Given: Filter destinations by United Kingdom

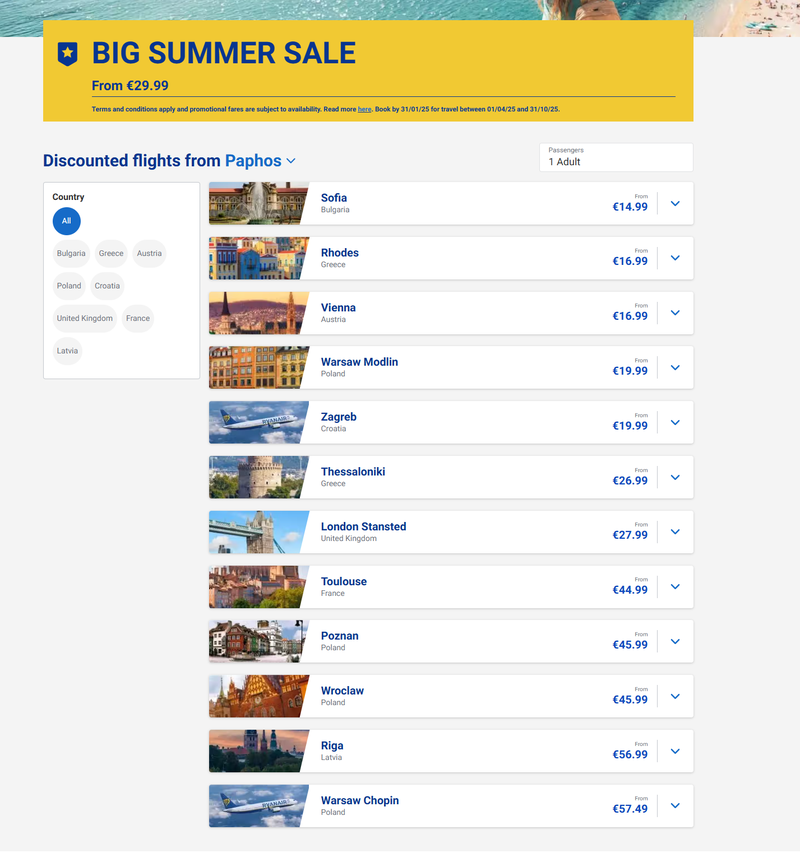Looking at the screenshot, I should coord(85,319).
